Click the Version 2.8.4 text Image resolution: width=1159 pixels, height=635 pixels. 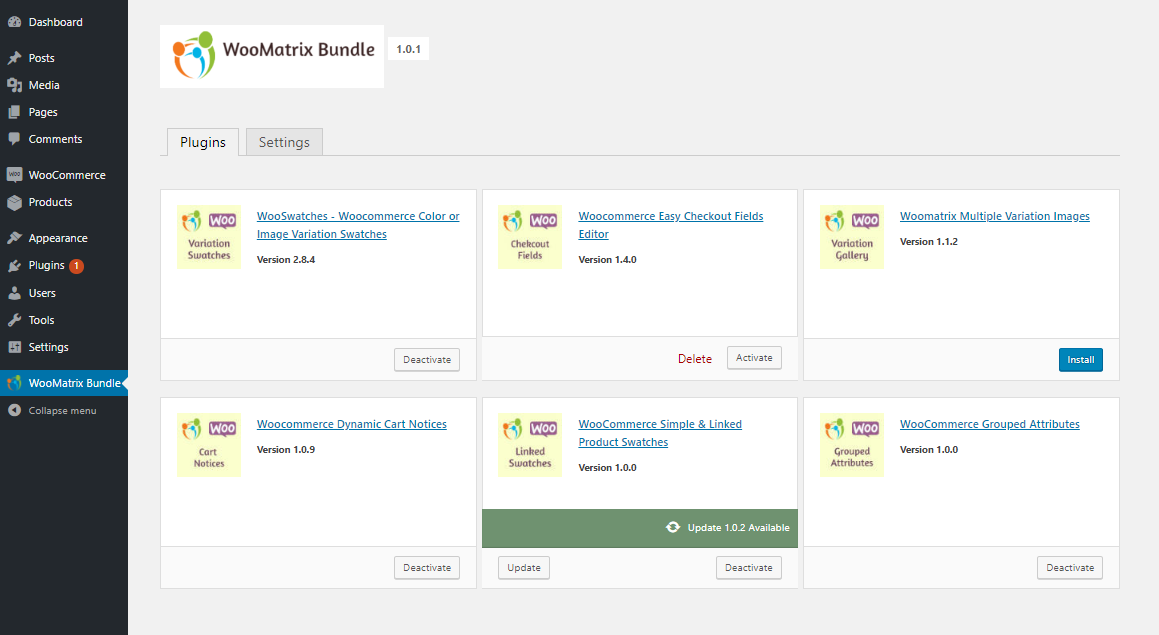click(x=285, y=259)
